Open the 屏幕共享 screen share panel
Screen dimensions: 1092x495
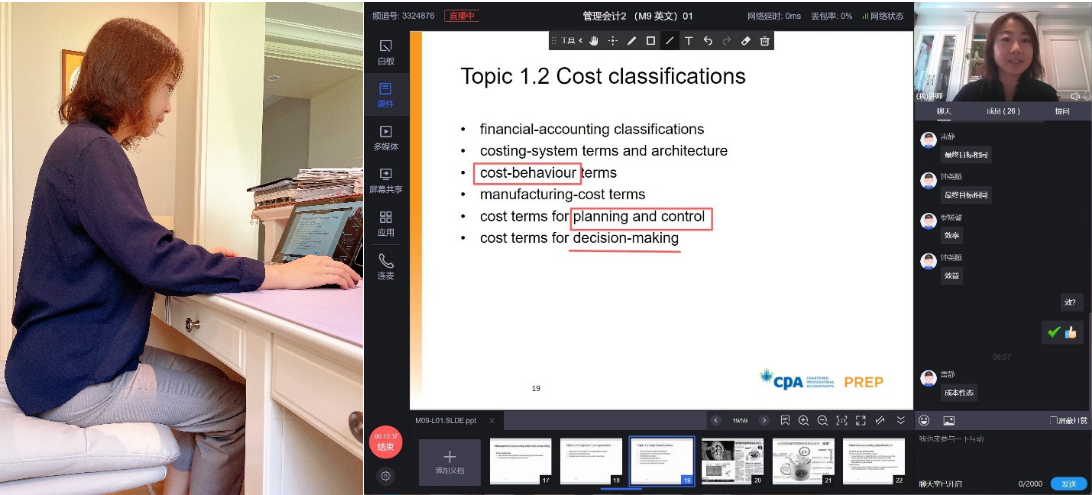point(385,180)
